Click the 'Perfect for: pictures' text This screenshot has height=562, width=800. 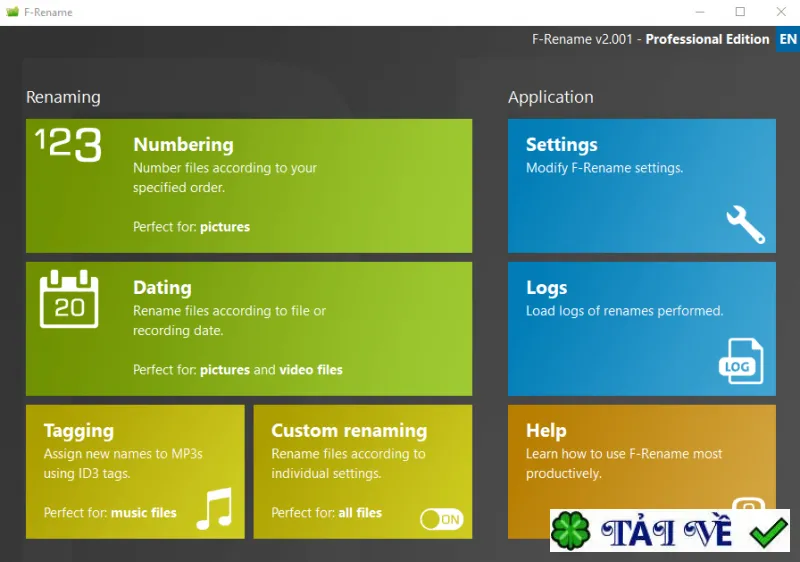pos(191,227)
